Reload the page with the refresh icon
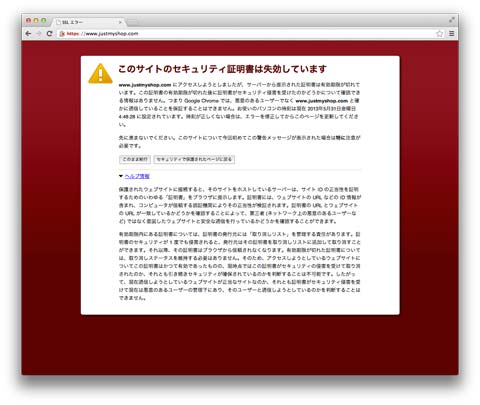This screenshot has height=405, width=480. 49,34
